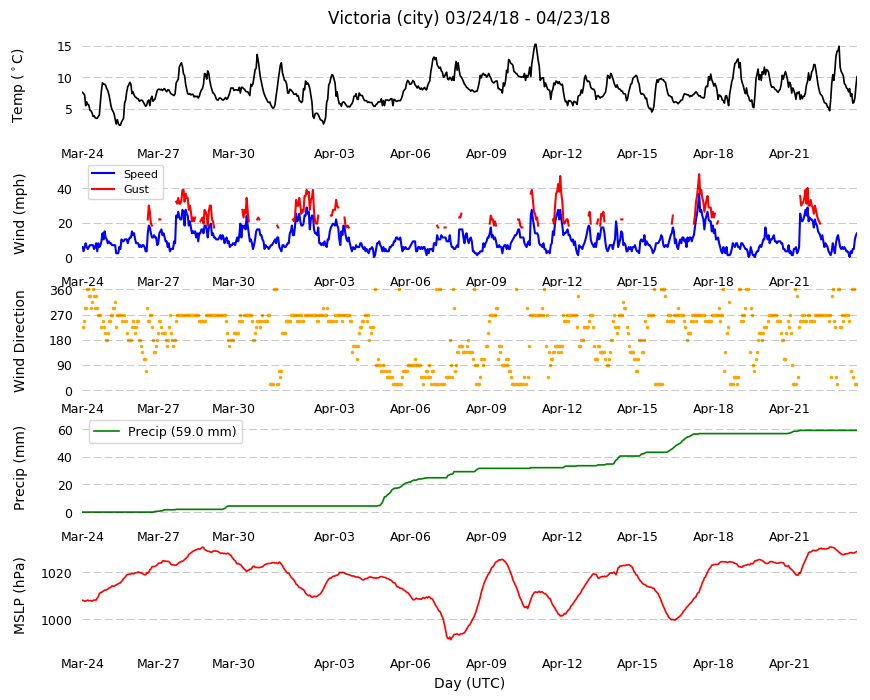Viewport: 870px width, 700px height.
Task: Click the Temp (°C) axis label
Action: (x=18, y=85)
